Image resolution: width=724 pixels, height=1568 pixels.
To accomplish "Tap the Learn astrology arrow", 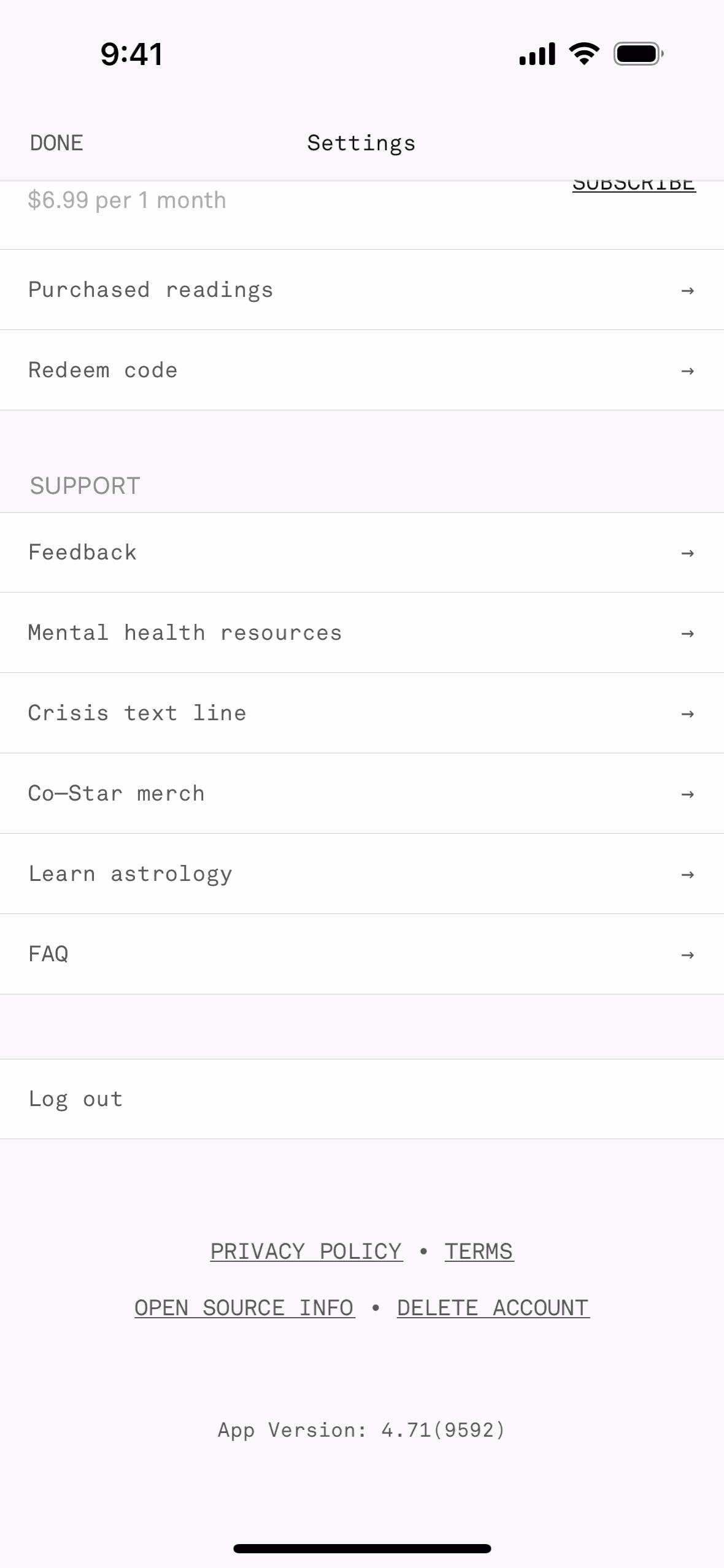I will (687, 874).
